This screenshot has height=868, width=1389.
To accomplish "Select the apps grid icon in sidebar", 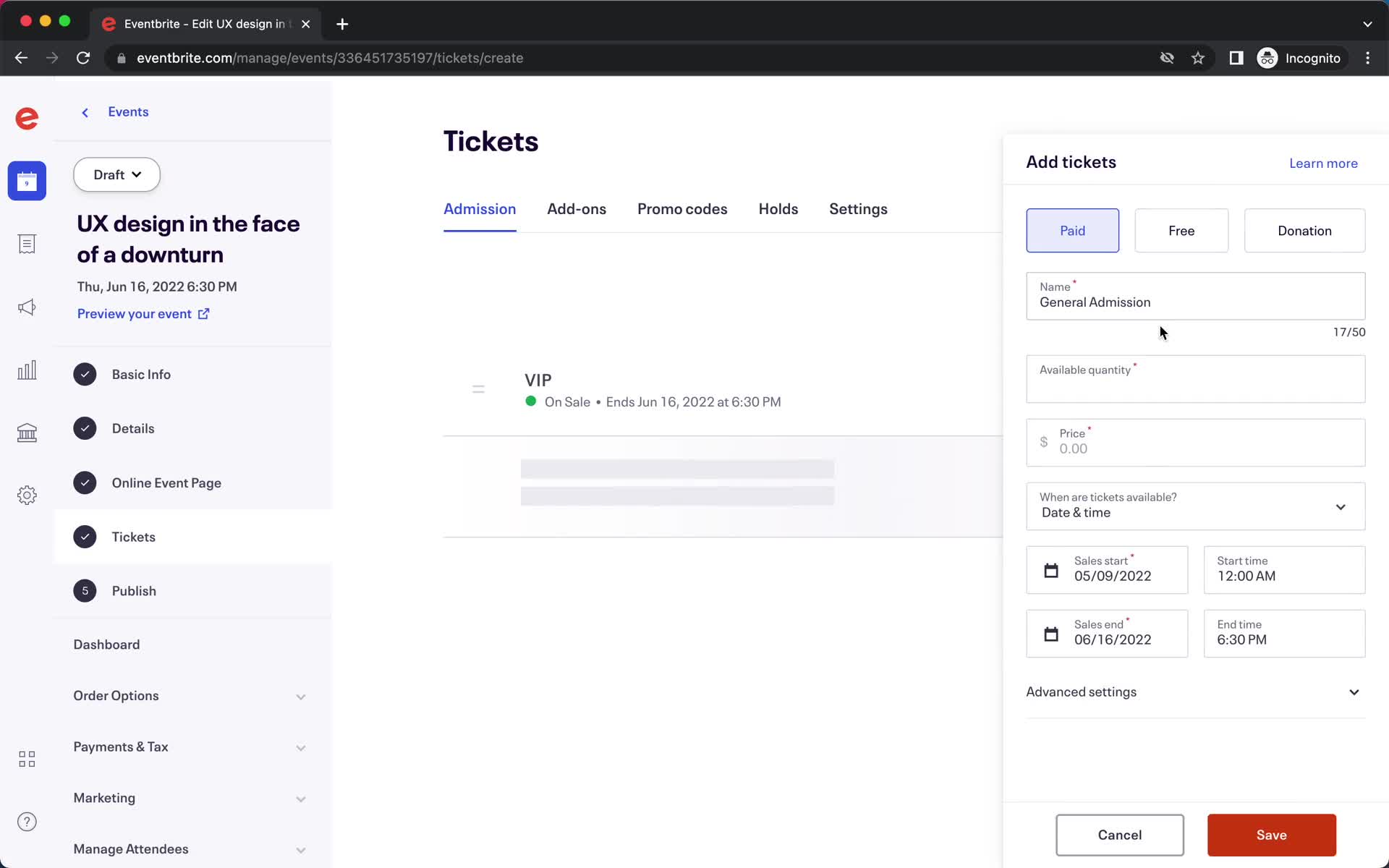I will (x=27, y=759).
